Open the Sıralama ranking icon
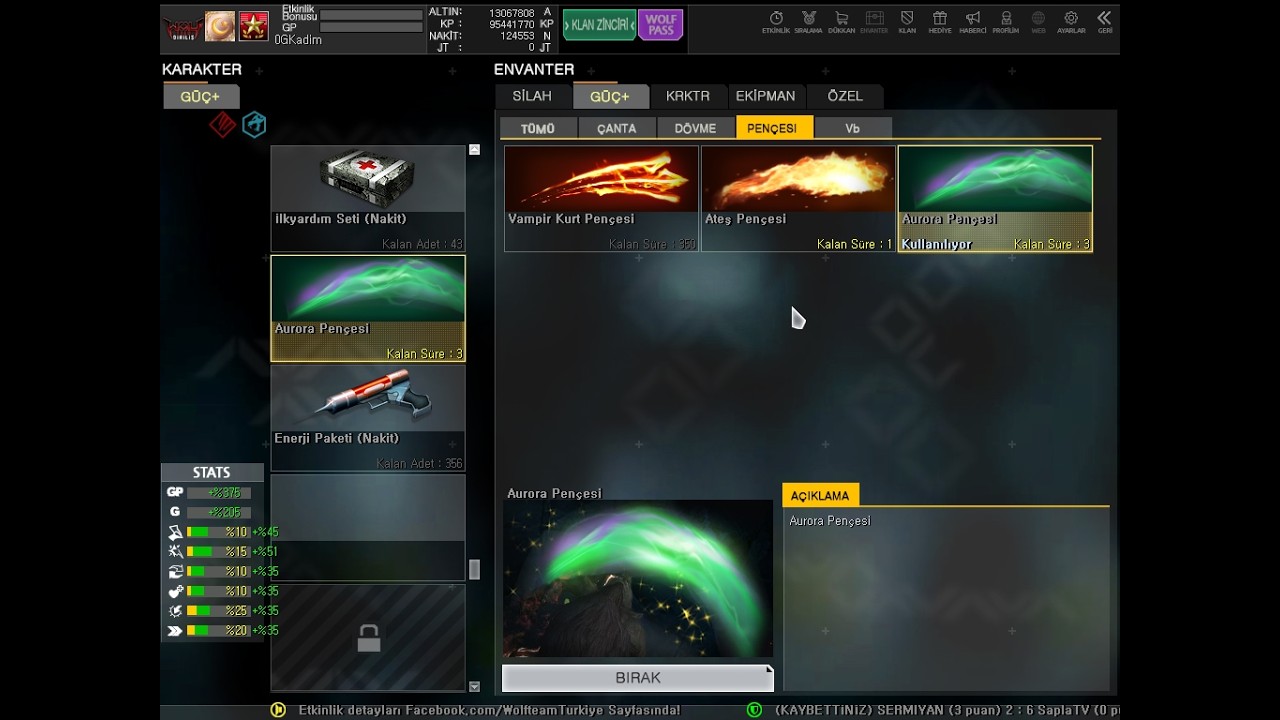 [x=808, y=22]
